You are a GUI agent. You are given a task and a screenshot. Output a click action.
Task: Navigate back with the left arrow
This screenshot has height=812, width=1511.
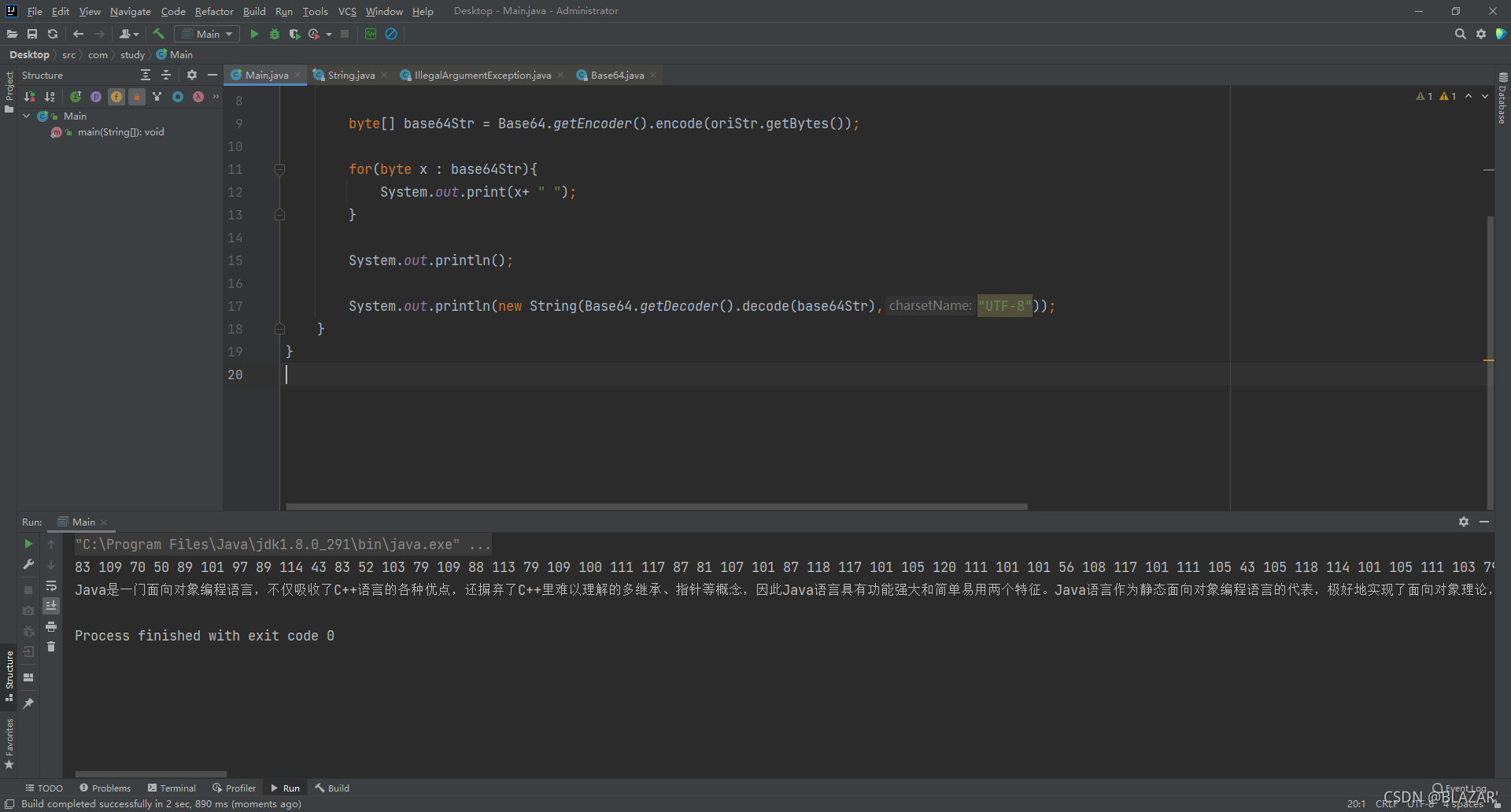[x=78, y=34]
